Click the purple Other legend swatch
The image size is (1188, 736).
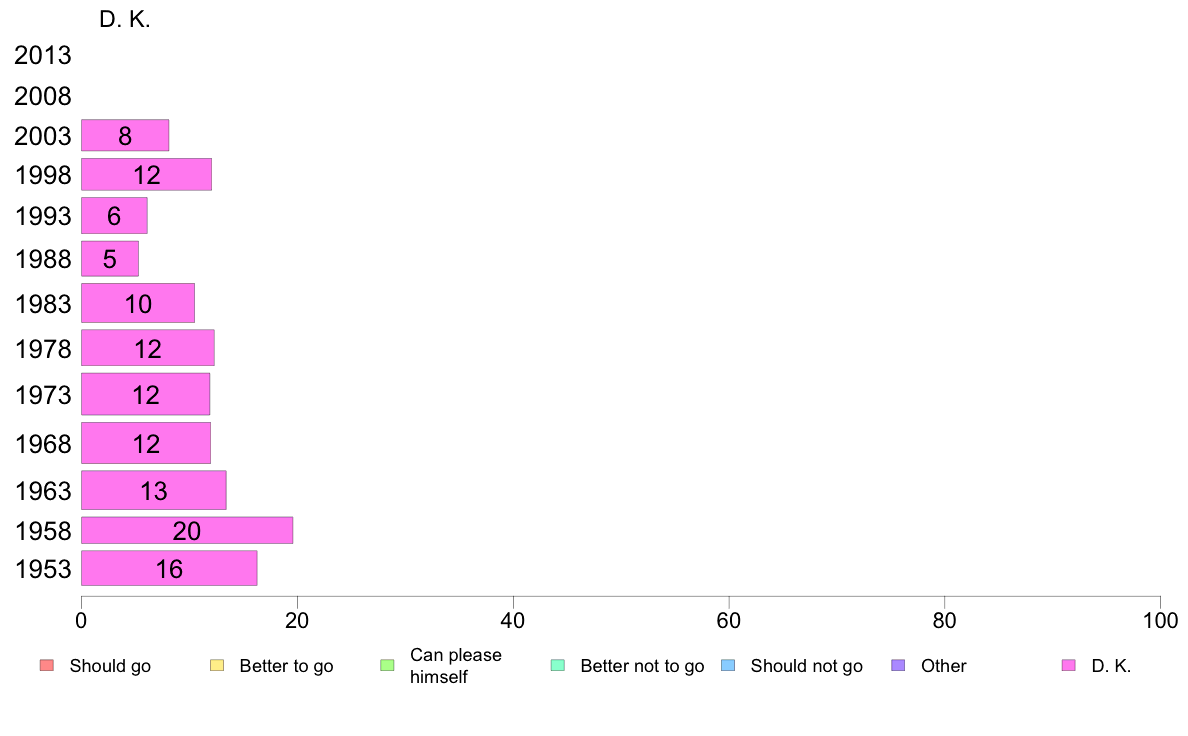point(898,666)
